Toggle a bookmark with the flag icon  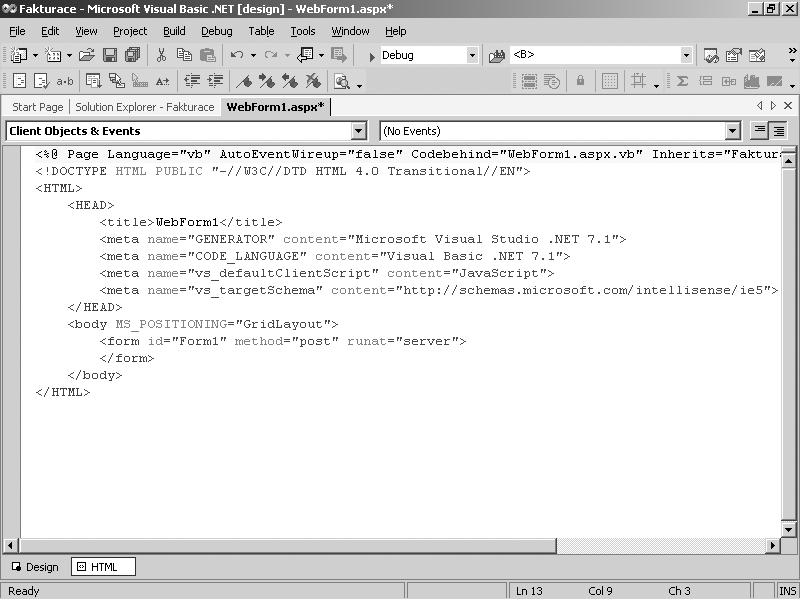tap(244, 81)
